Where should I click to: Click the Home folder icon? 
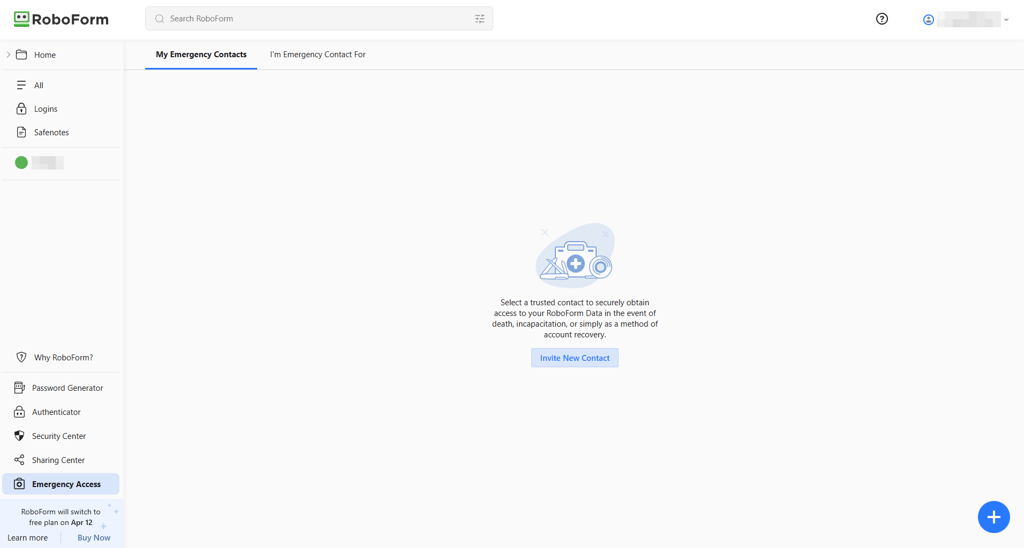point(22,55)
